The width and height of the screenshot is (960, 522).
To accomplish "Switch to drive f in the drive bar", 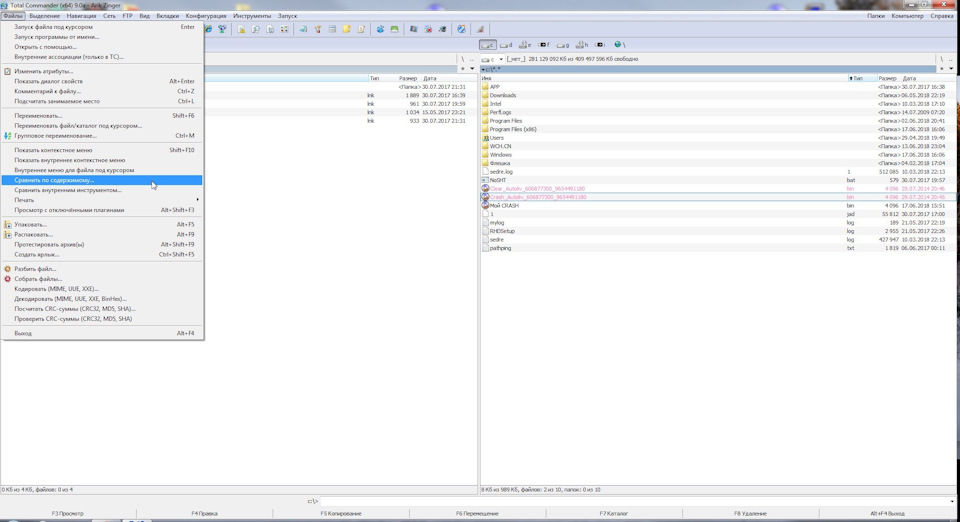I will (544, 45).
